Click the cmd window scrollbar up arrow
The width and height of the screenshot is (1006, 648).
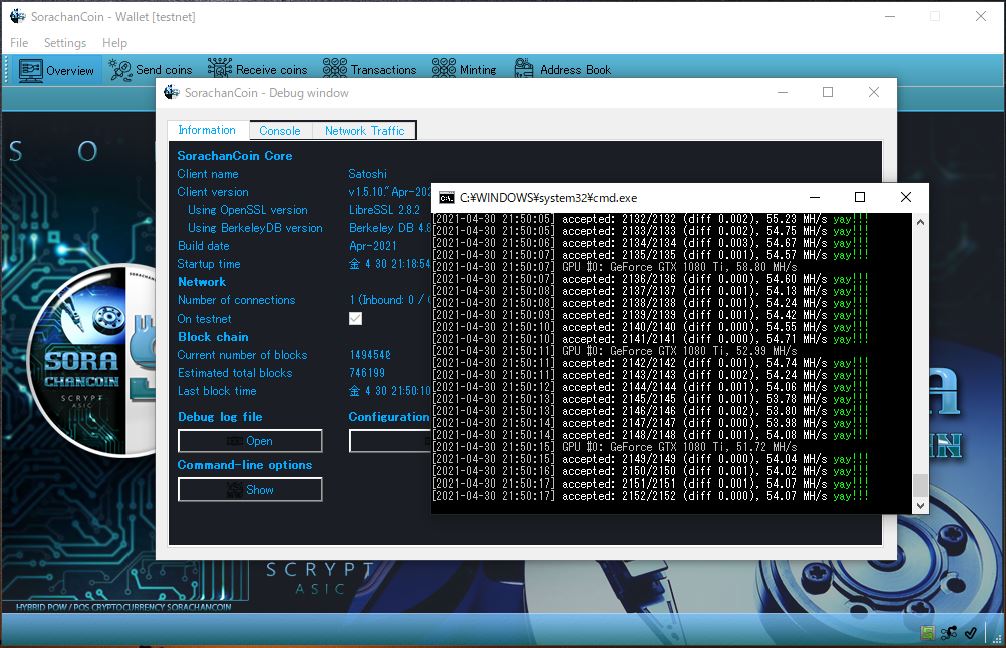tap(920, 222)
